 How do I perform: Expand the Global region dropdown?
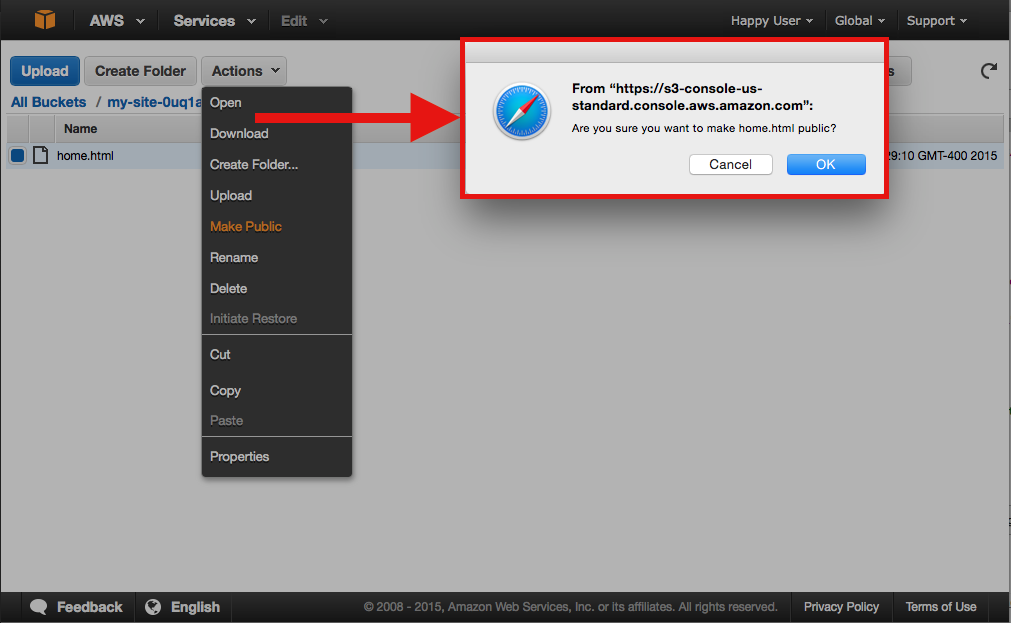[859, 21]
